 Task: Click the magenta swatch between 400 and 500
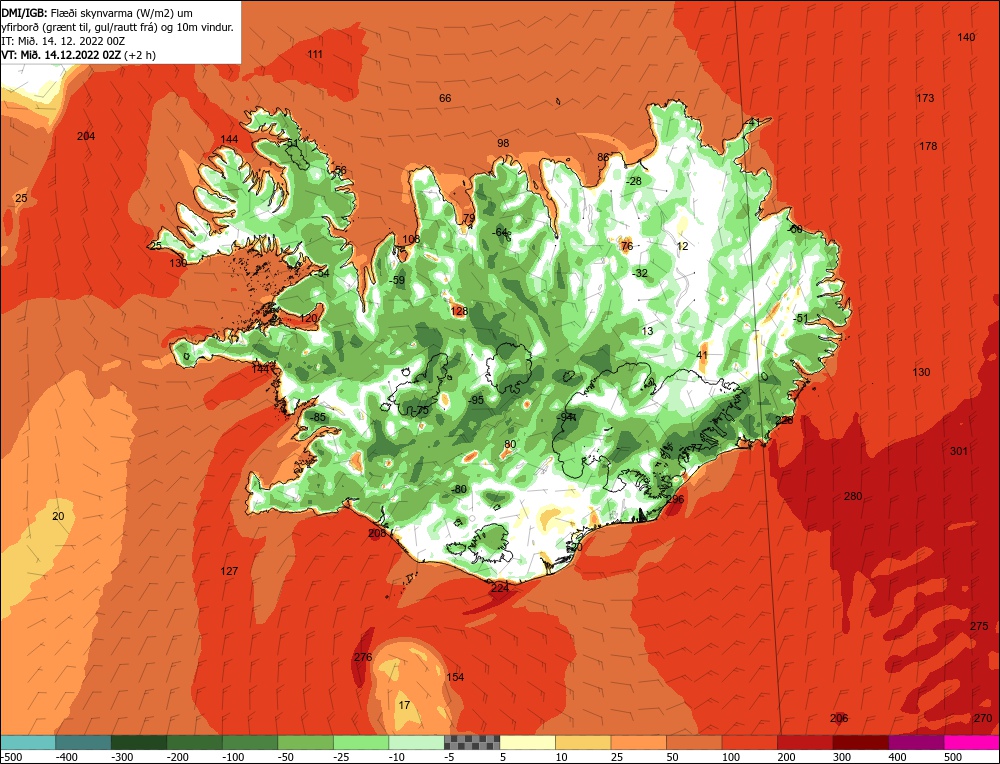click(971, 742)
